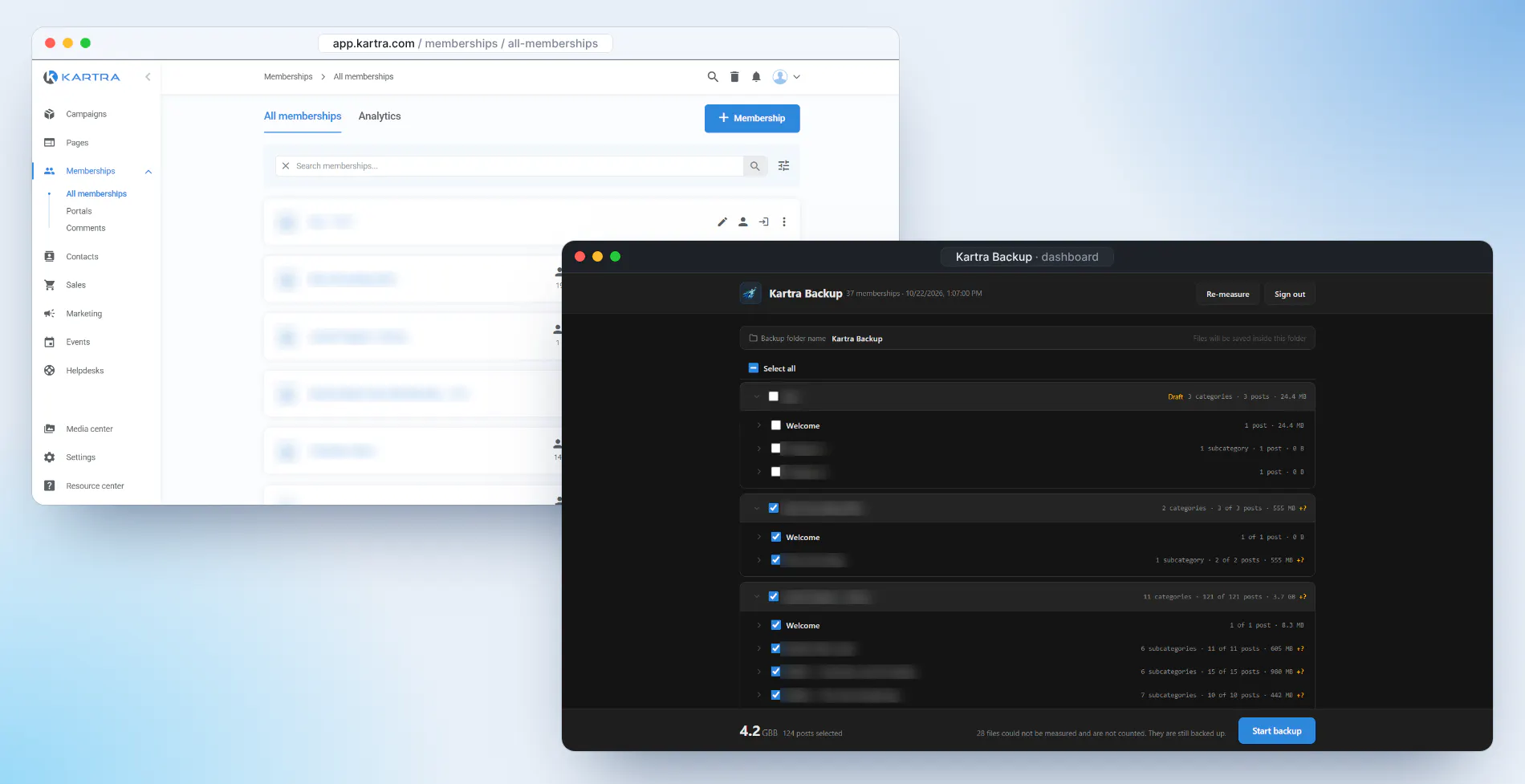Switch to the Analytics tab

pos(380,116)
